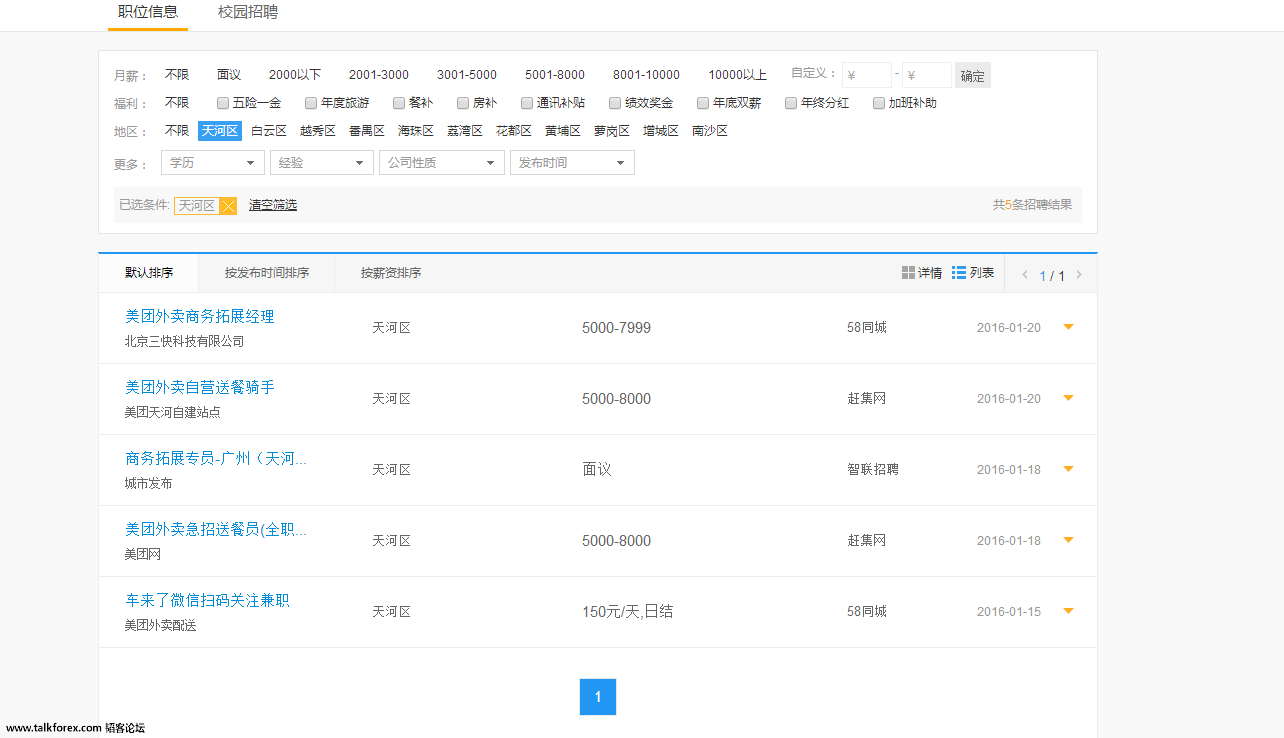Expand the 美团外卖商务拓展经理 row arrow
Screen dimensions: 1284x738
click(x=1068, y=327)
